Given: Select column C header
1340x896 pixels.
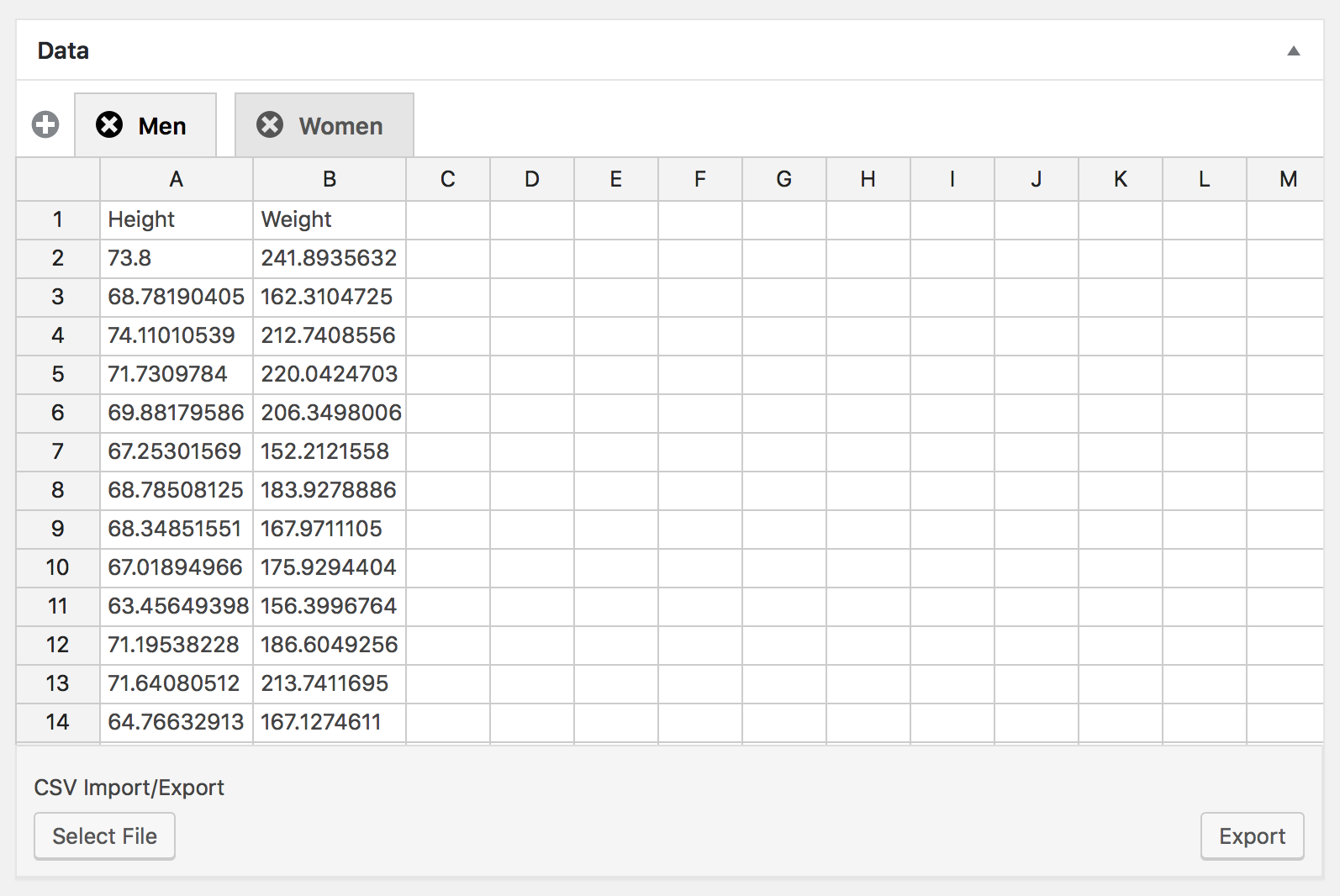Looking at the screenshot, I should click(448, 179).
